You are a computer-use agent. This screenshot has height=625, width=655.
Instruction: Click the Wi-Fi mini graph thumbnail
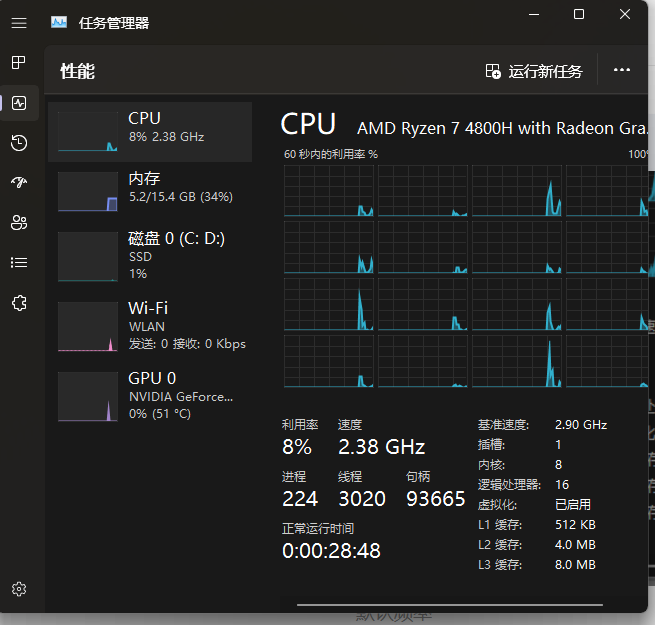point(88,326)
